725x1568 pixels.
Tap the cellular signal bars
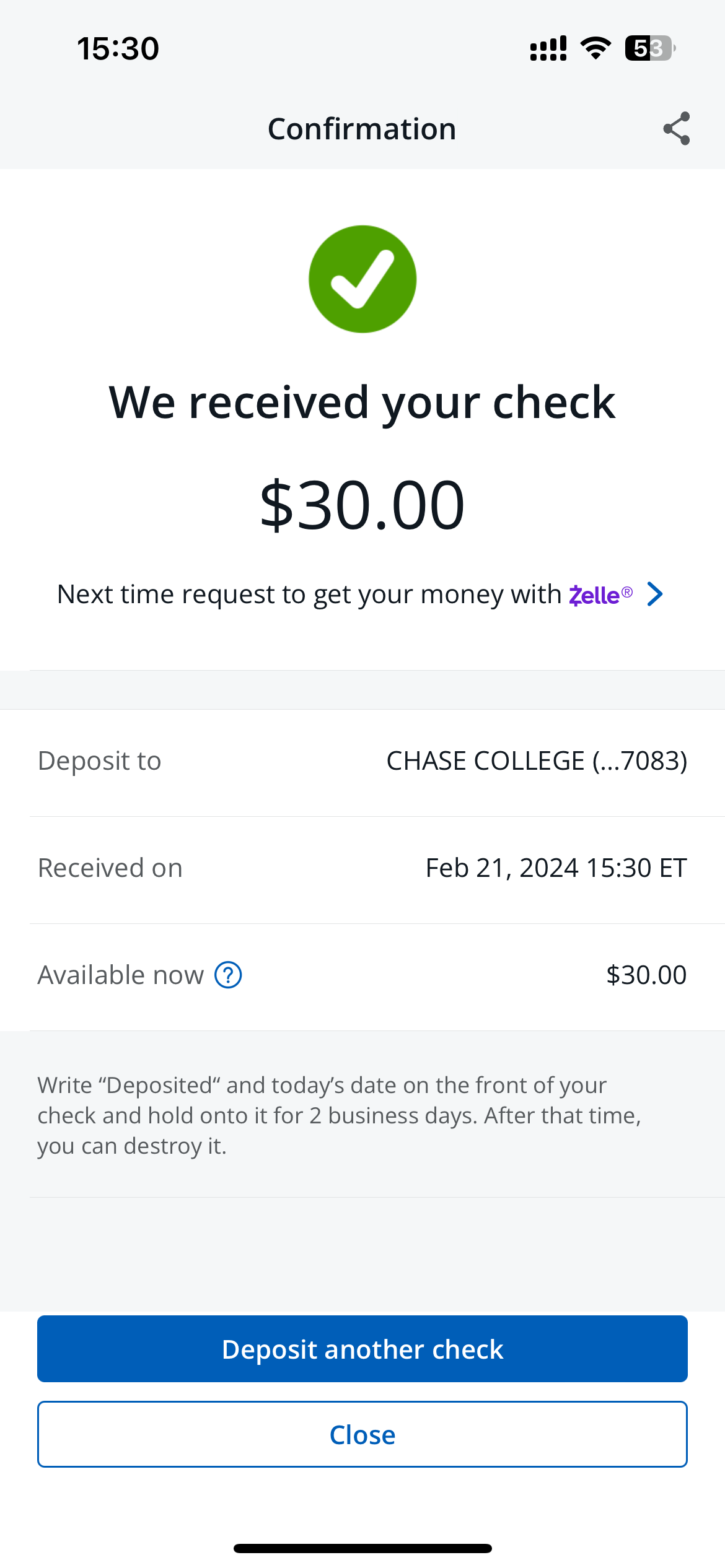(x=548, y=48)
